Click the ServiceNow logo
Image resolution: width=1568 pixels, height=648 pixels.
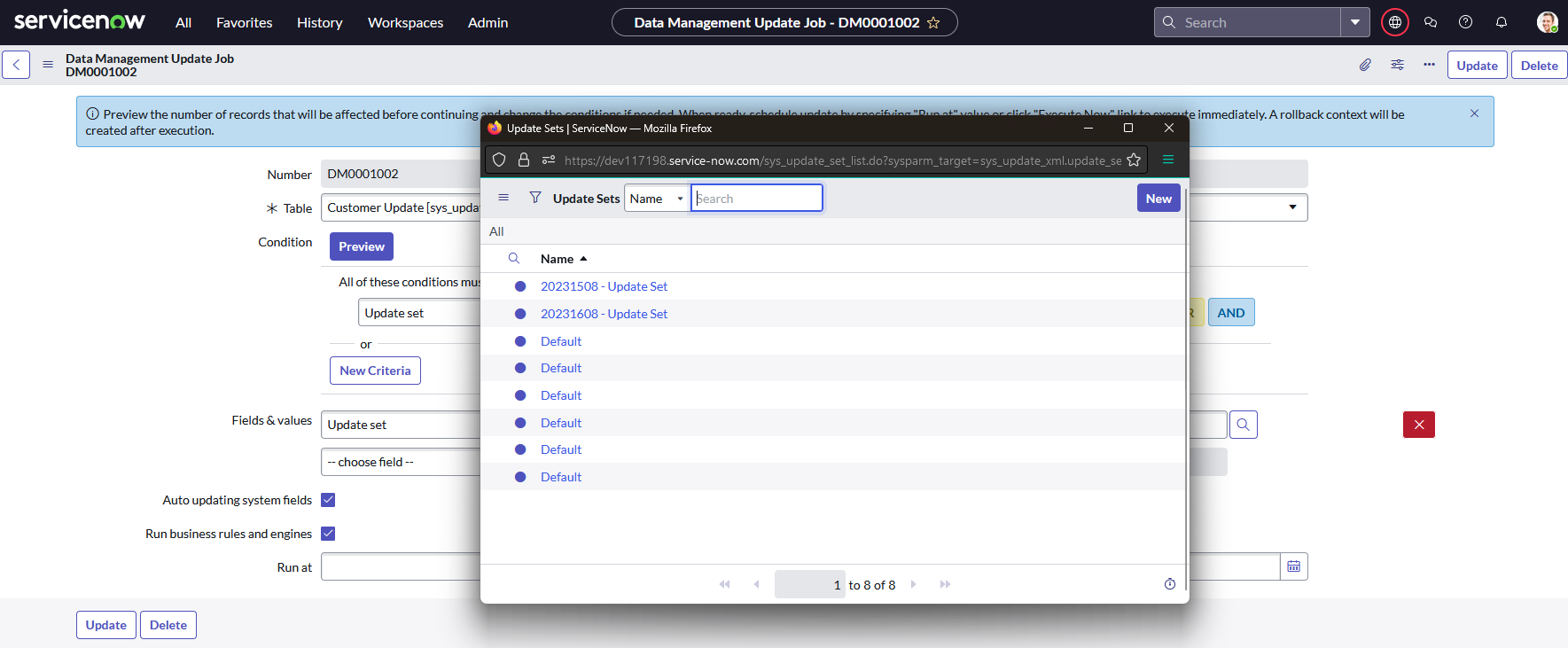tap(80, 20)
